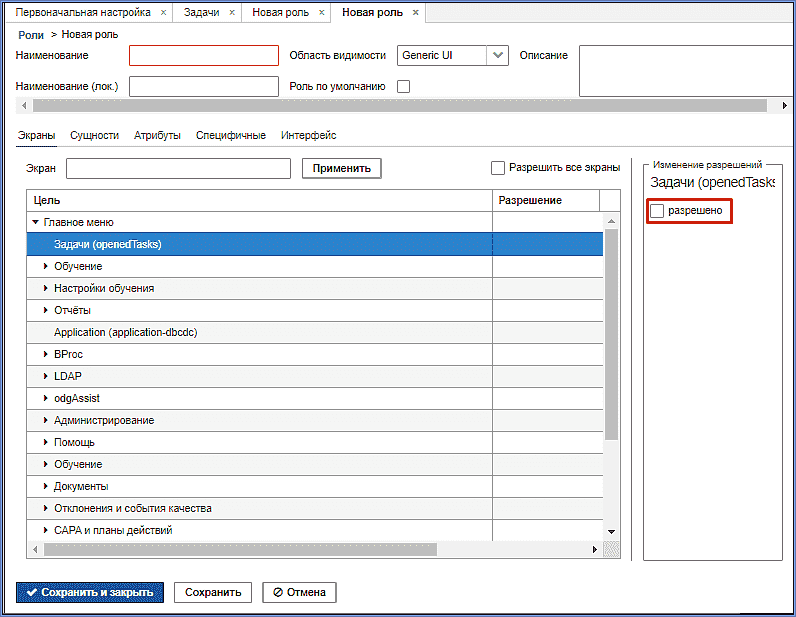Click the Применить button
Screen dimensions: 796x617
pos(342,169)
